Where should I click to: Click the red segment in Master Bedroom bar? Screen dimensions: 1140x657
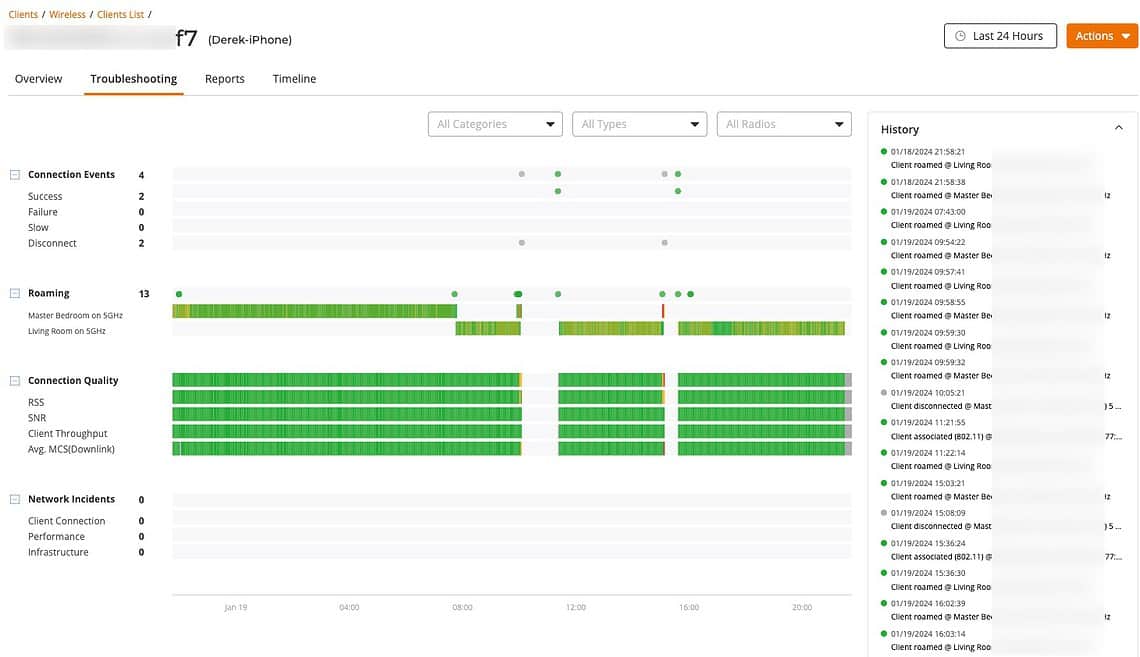(x=662, y=311)
